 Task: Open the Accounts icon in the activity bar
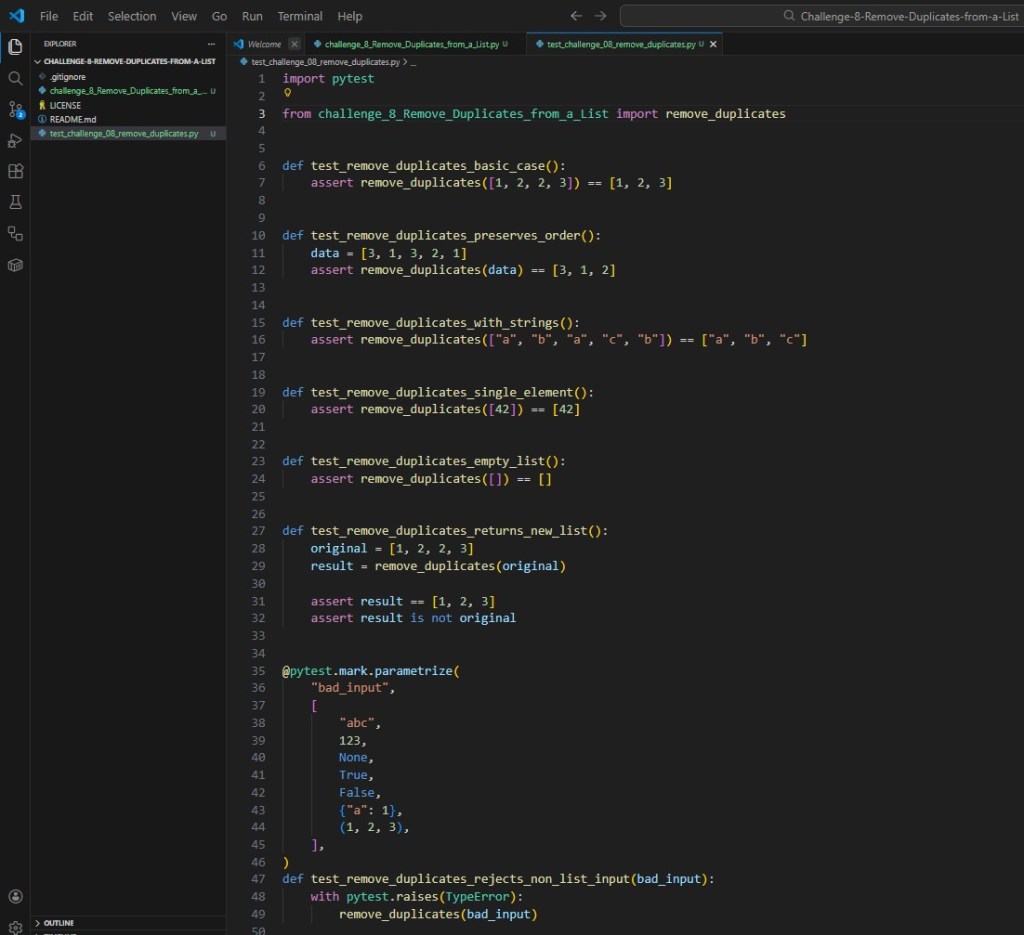tap(15, 896)
